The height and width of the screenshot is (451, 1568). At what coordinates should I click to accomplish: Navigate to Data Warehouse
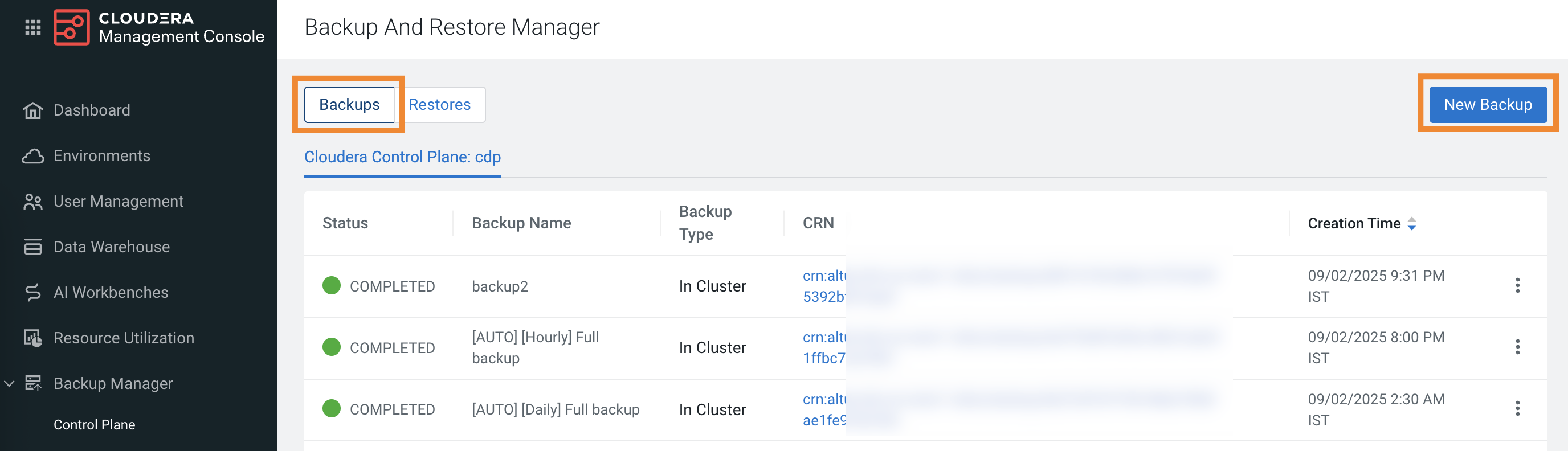[x=112, y=247]
